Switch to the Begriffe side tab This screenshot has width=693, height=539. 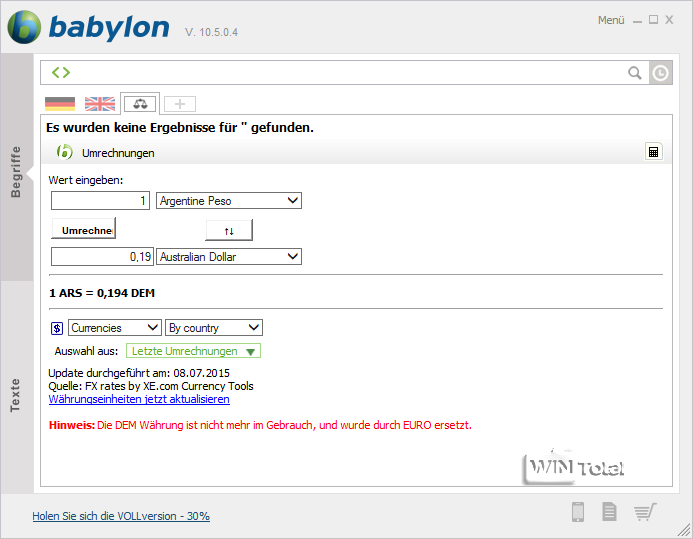pos(17,167)
